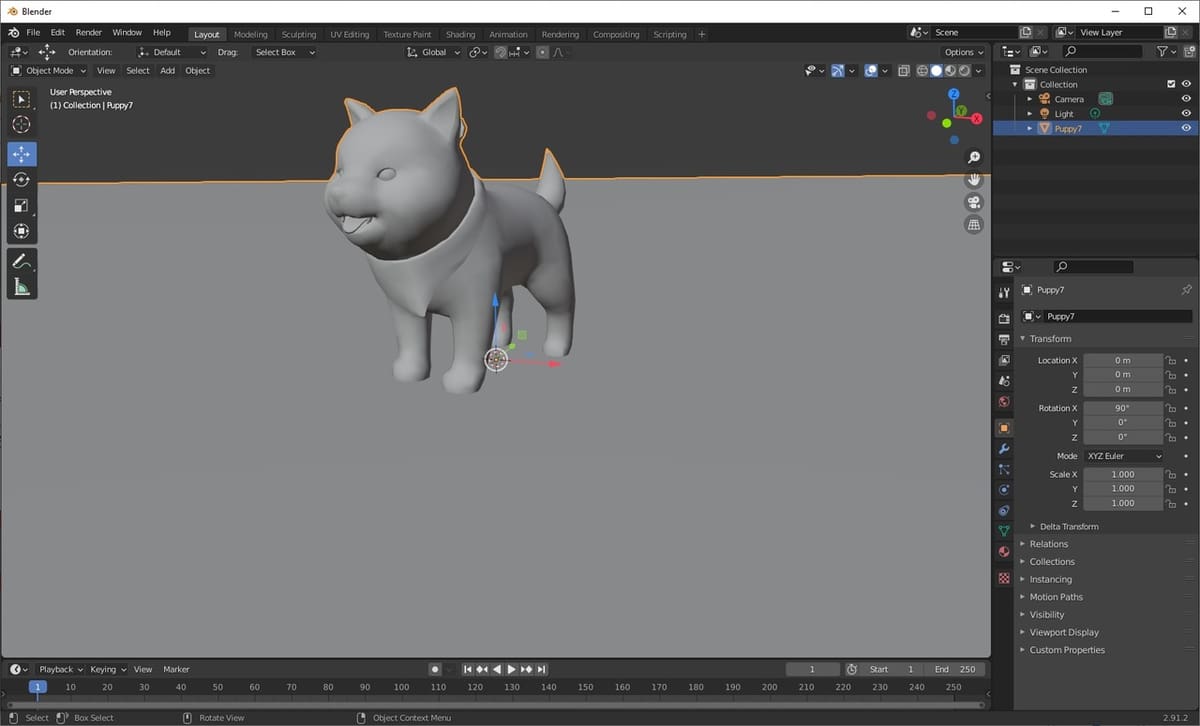Activate the Rotate tool

pos(21,180)
